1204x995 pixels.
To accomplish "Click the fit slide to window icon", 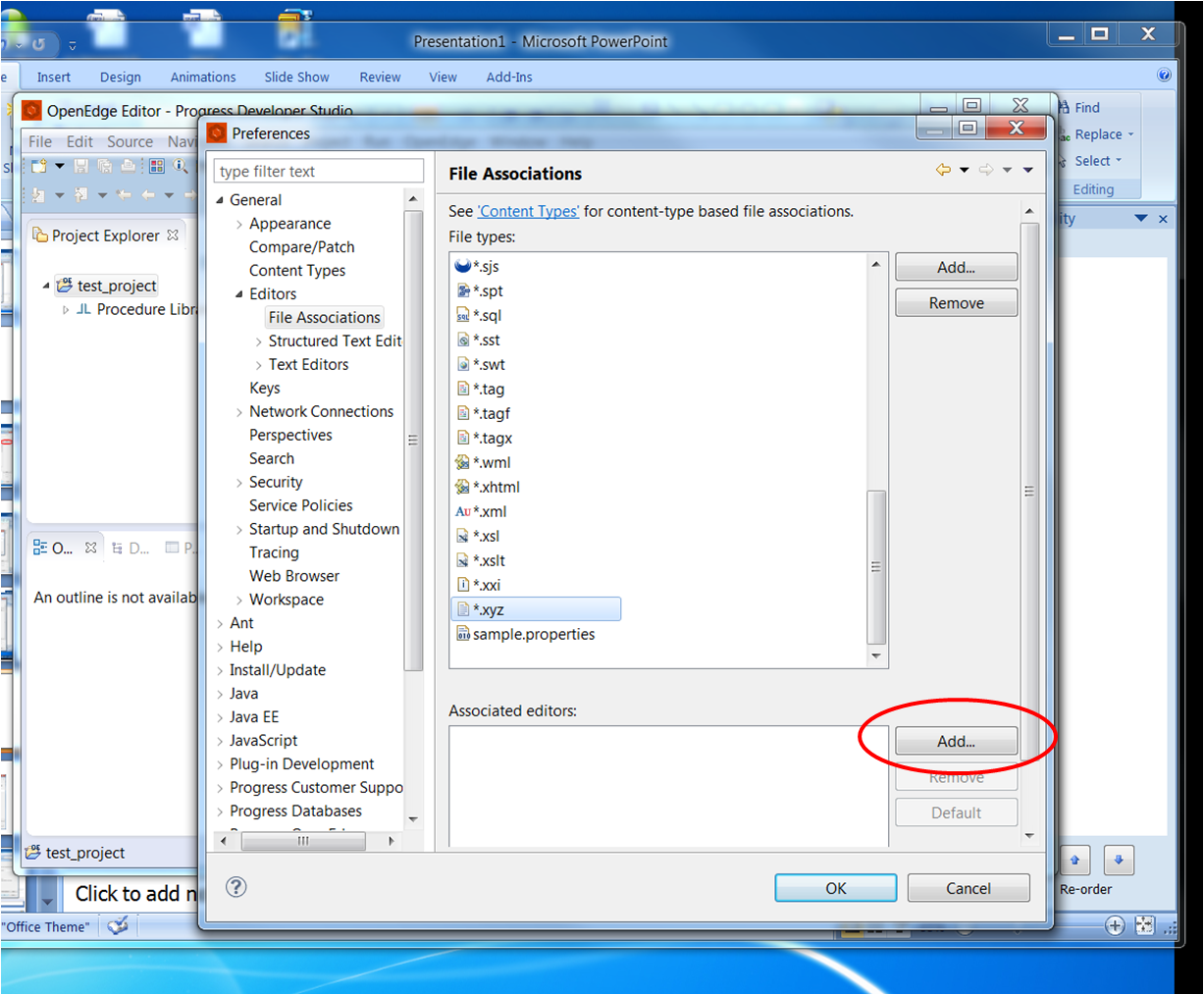I will 1144,924.
